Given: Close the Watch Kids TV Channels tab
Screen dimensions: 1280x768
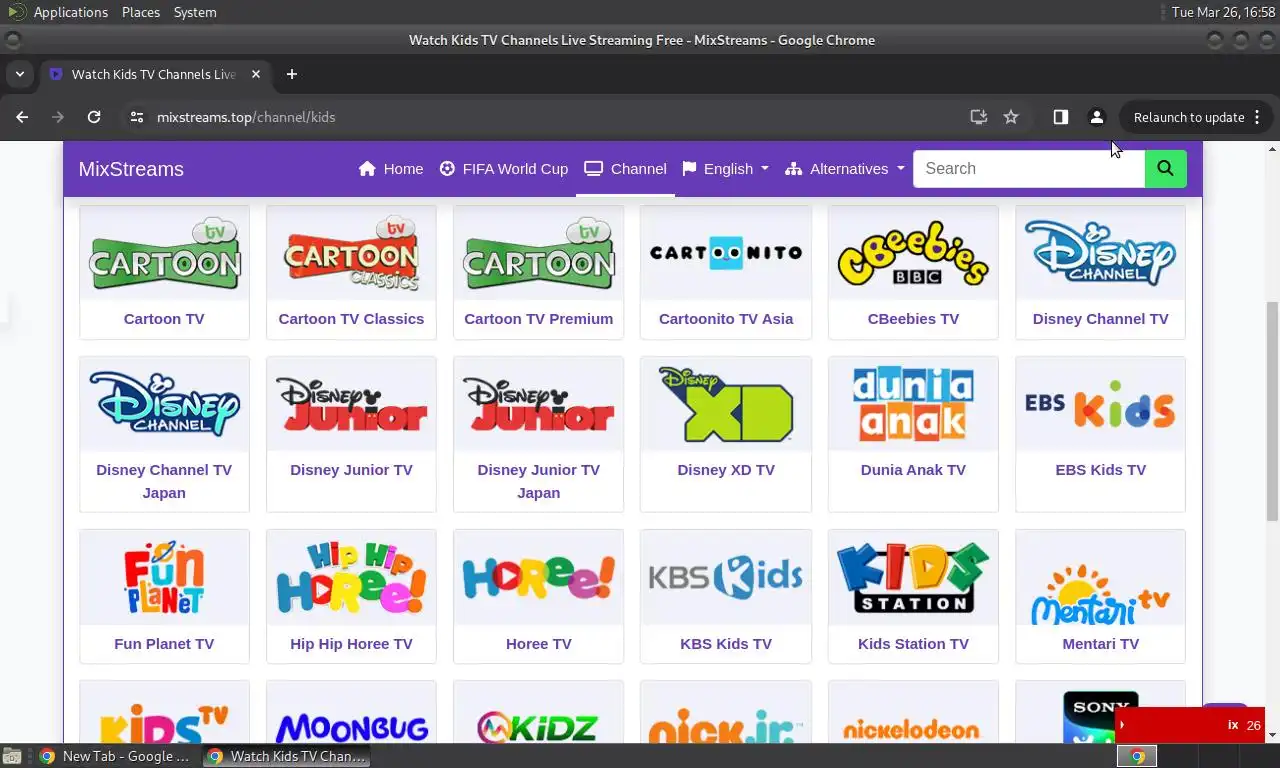Looking at the screenshot, I should [256, 74].
